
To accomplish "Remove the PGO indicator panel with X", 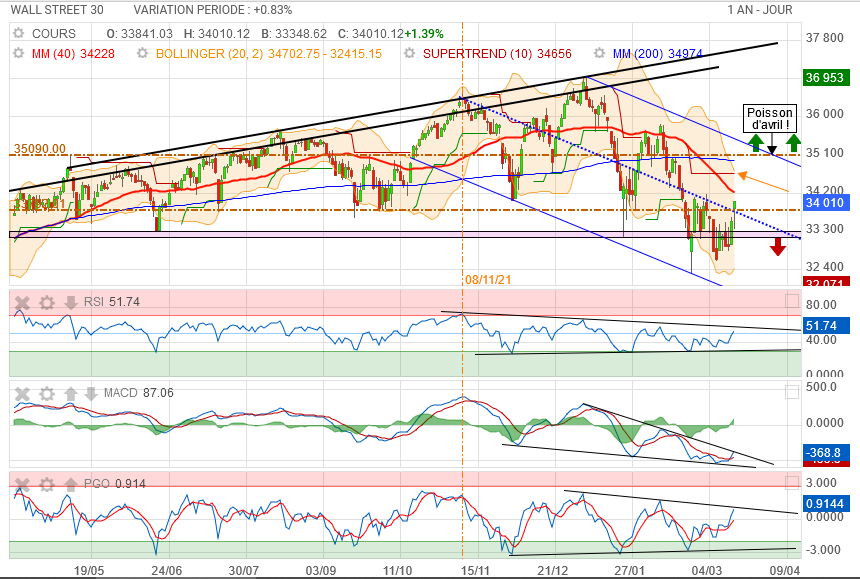I will pyautogui.click(x=22, y=484).
